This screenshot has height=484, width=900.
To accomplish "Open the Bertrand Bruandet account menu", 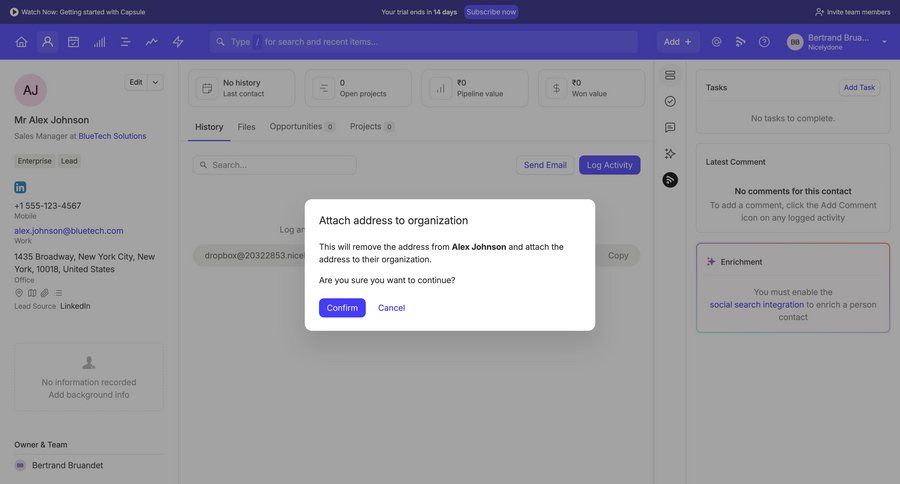I will coord(838,42).
